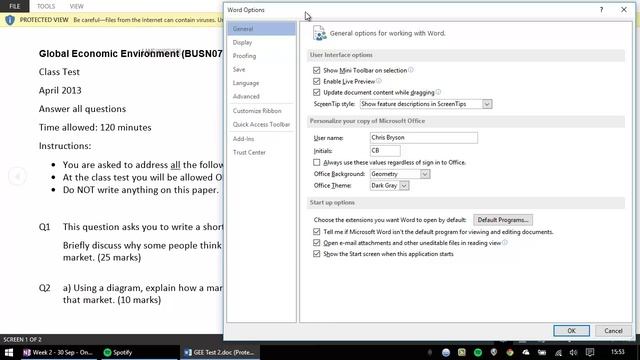Close the Word Options dialog
The height and width of the screenshot is (360, 640).
[624, 9]
